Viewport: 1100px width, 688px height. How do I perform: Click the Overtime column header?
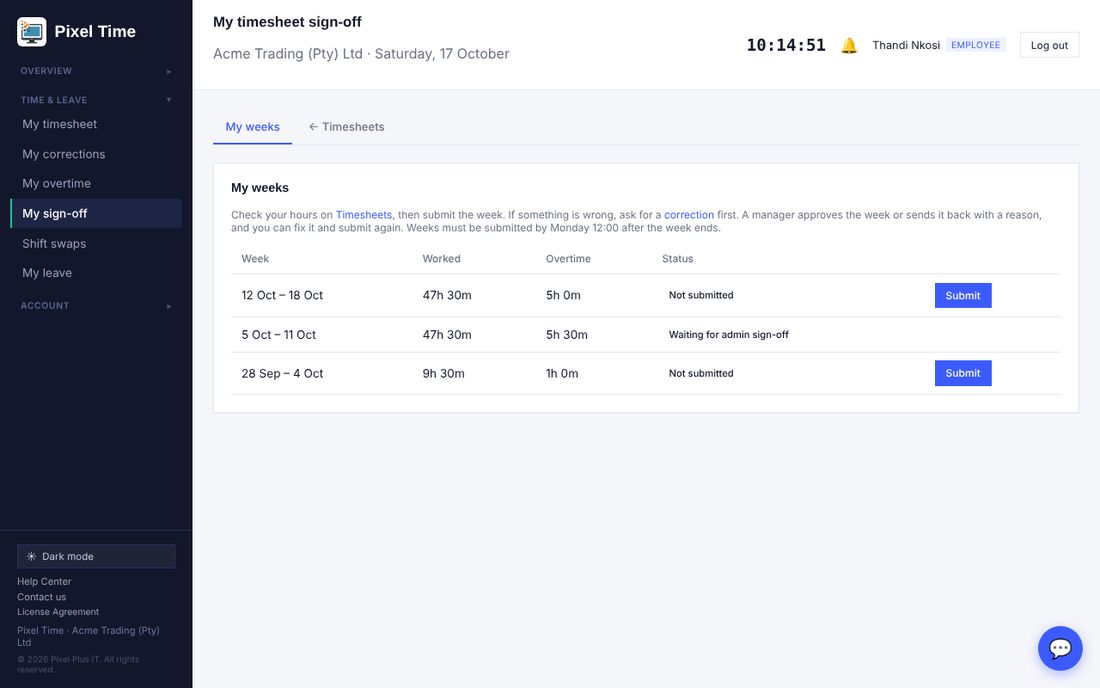coord(568,259)
